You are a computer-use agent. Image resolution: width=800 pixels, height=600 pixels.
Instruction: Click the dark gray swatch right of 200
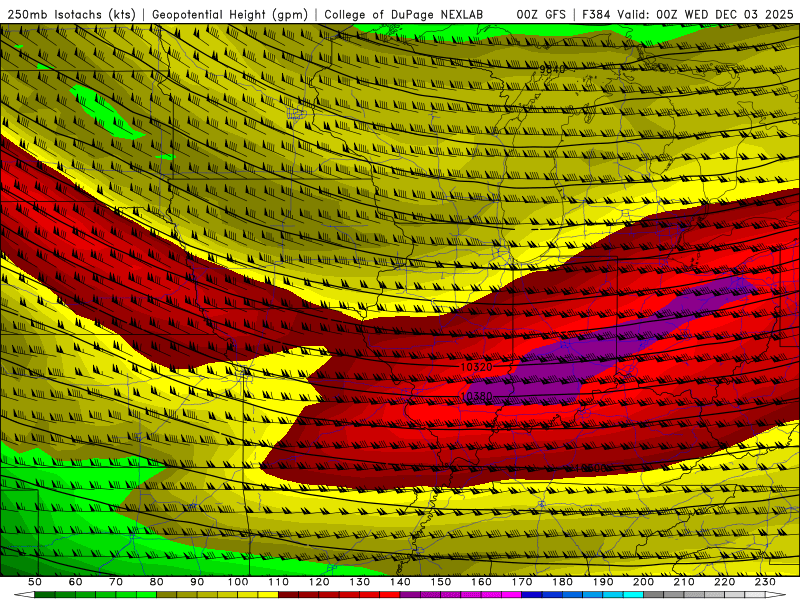(654, 595)
